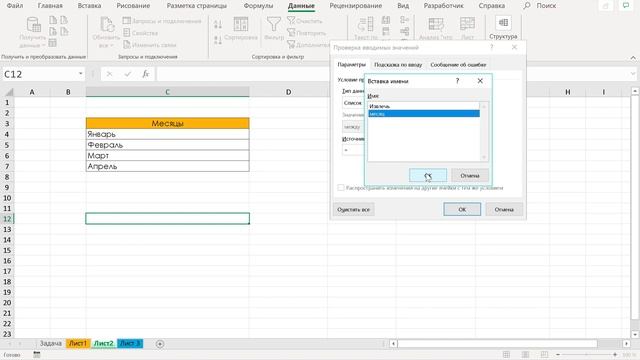Expand the formula bar chevron
The height and width of the screenshot is (360, 640).
tap(633, 74)
